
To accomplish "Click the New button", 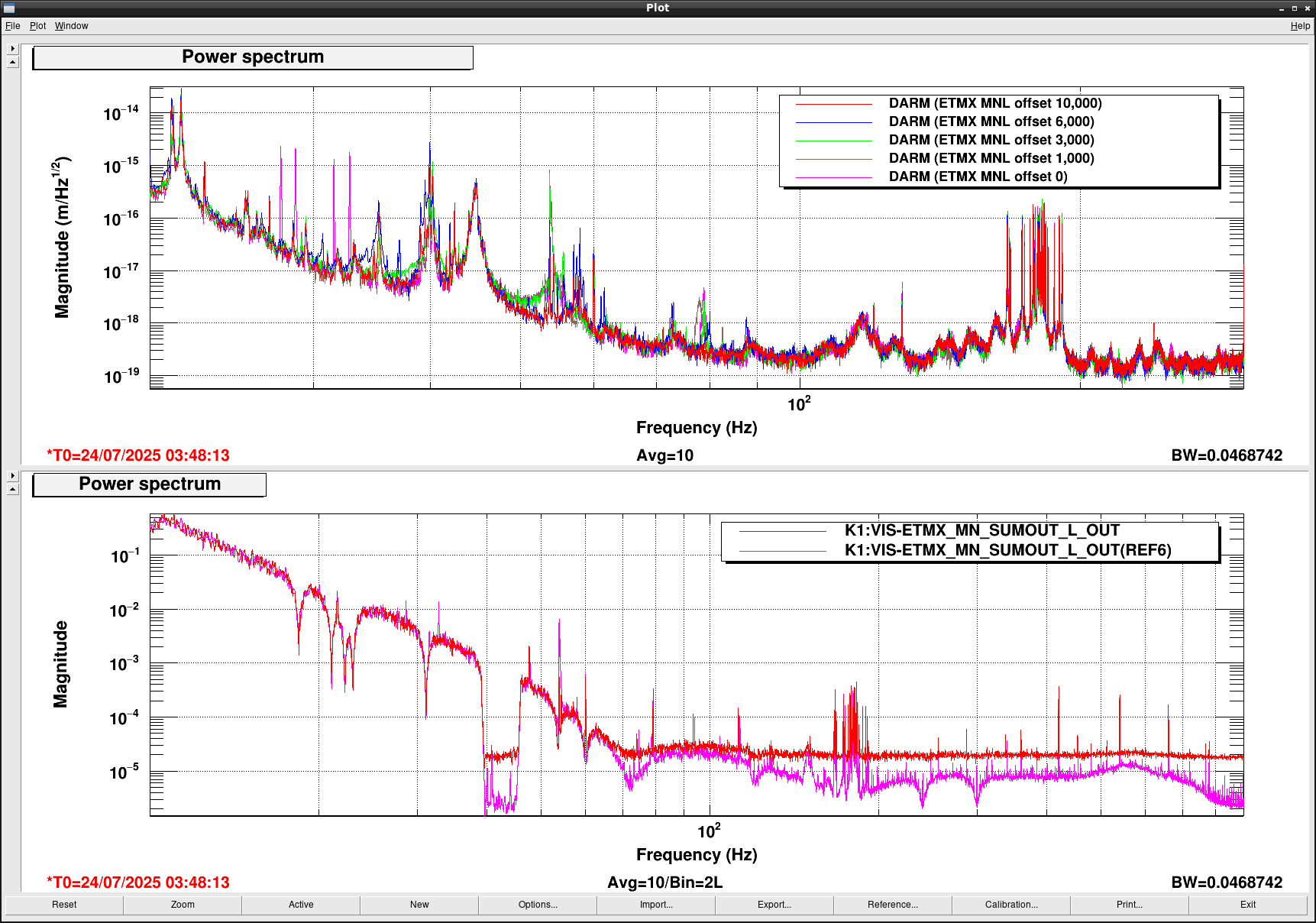I will click(419, 905).
